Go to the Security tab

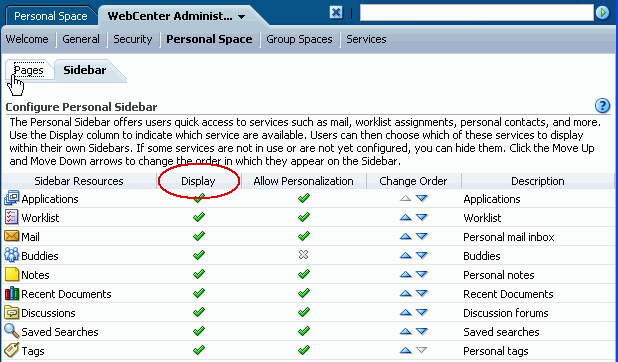click(x=132, y=39)
